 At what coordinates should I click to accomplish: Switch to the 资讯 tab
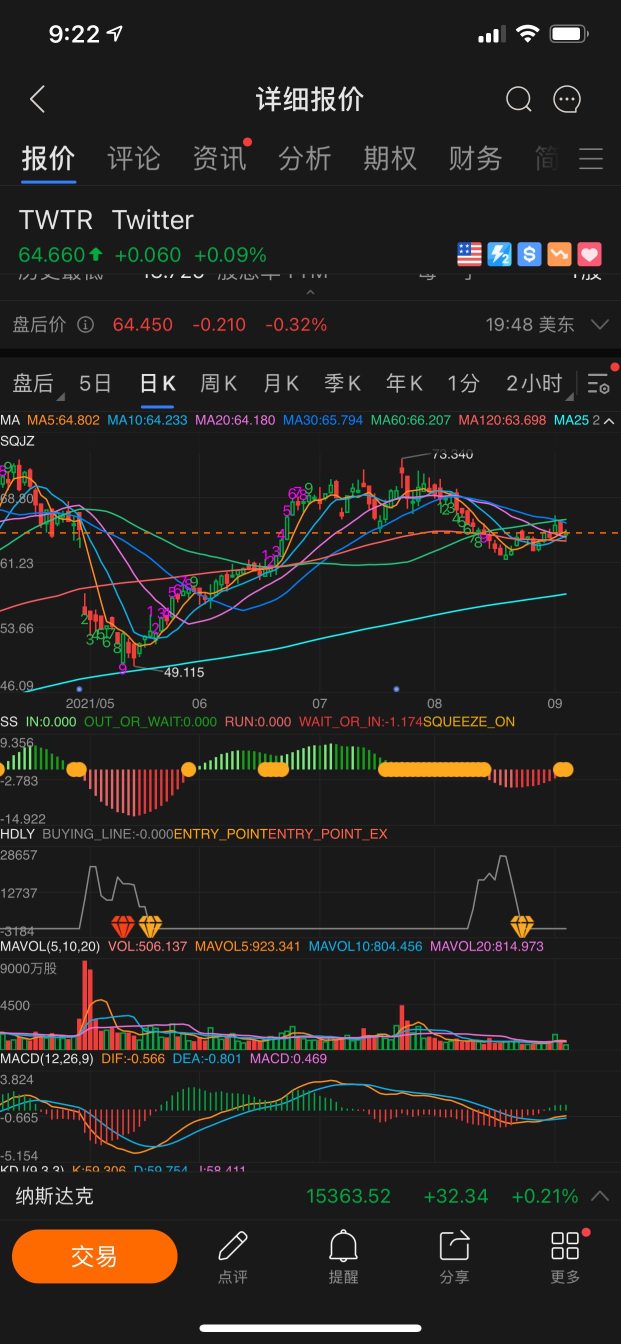(x=219, y=158)
